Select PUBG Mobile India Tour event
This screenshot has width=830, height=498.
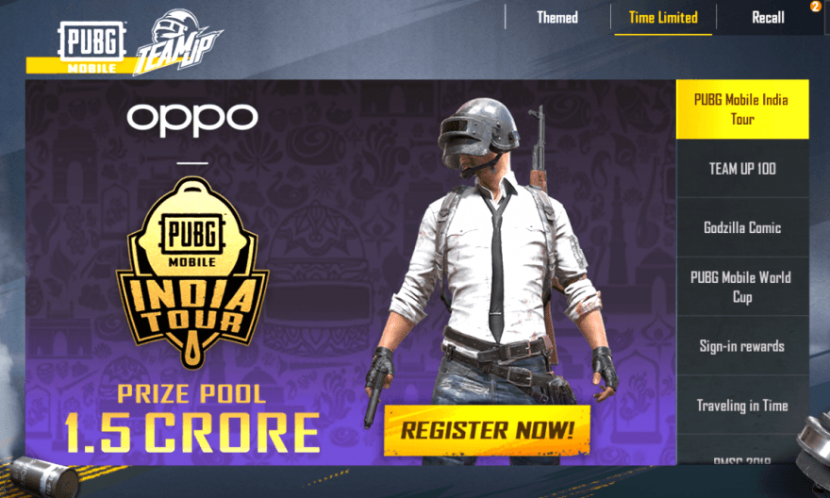pos(742,110)
